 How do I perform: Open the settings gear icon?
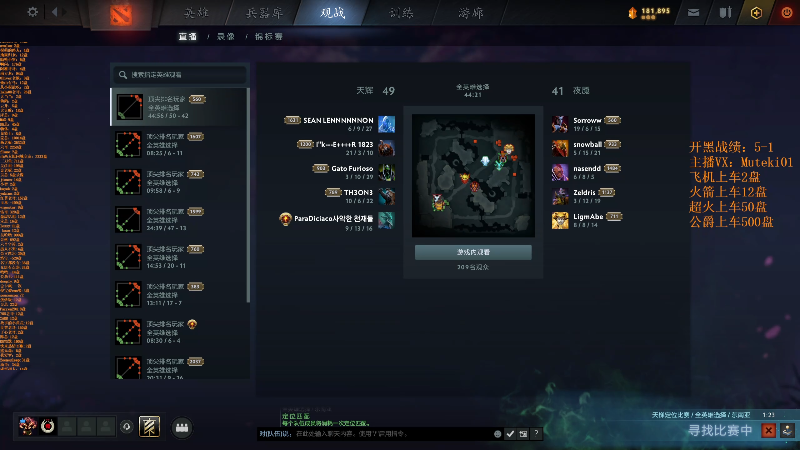tap(33, 11)
